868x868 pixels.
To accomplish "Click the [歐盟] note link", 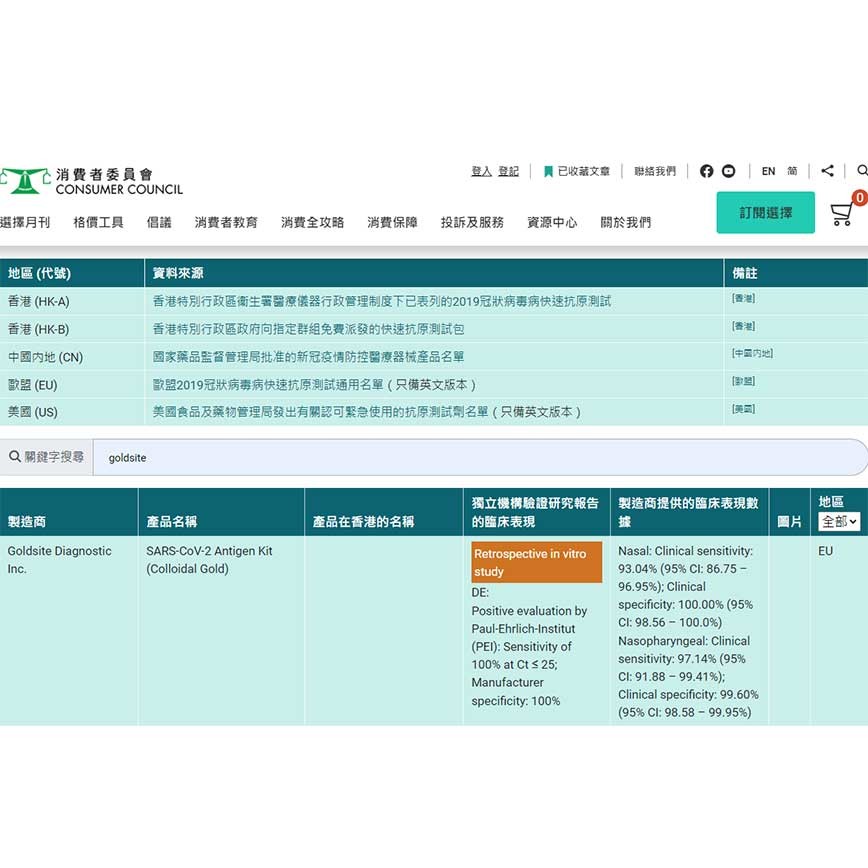I will coord(743,381).
